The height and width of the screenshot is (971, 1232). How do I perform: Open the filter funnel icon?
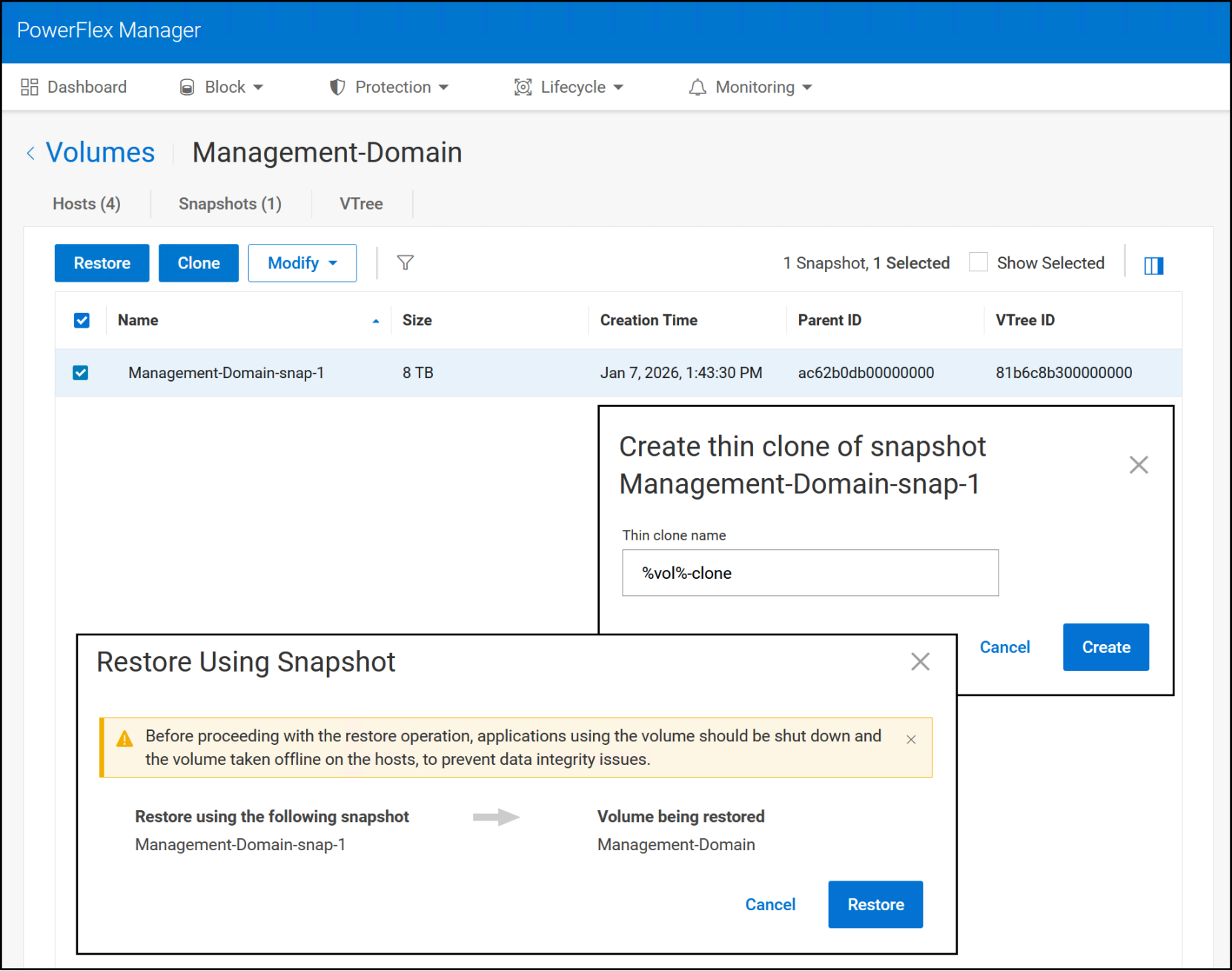(405, 262)
